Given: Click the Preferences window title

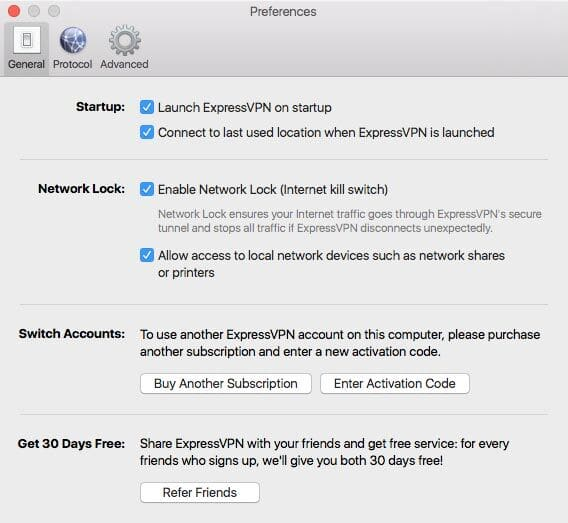Looking at the screenshot, I should (x=283, y=12).
